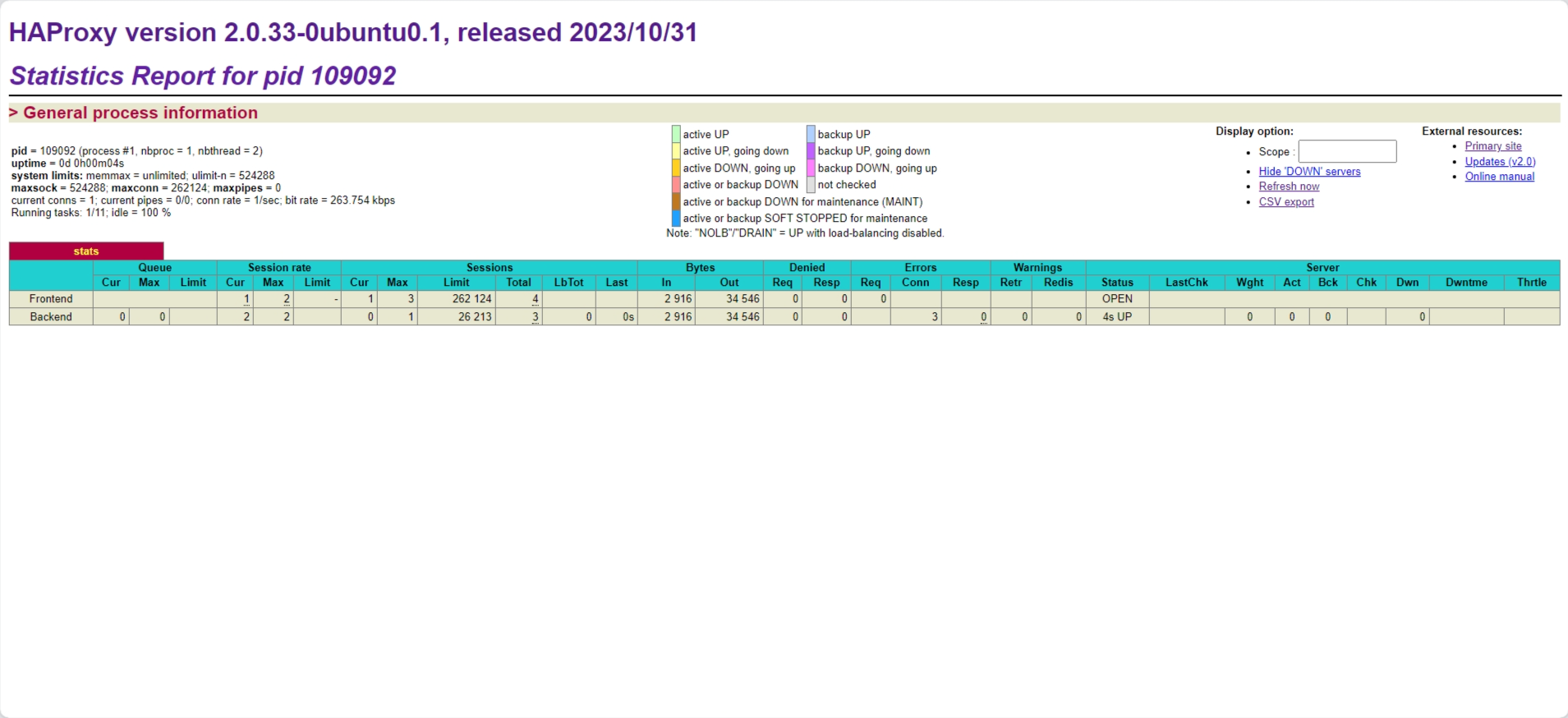Click the DOWN for maintenance (MAINT) swatch
1568x718 pixels.
click(x=676, y=201)
